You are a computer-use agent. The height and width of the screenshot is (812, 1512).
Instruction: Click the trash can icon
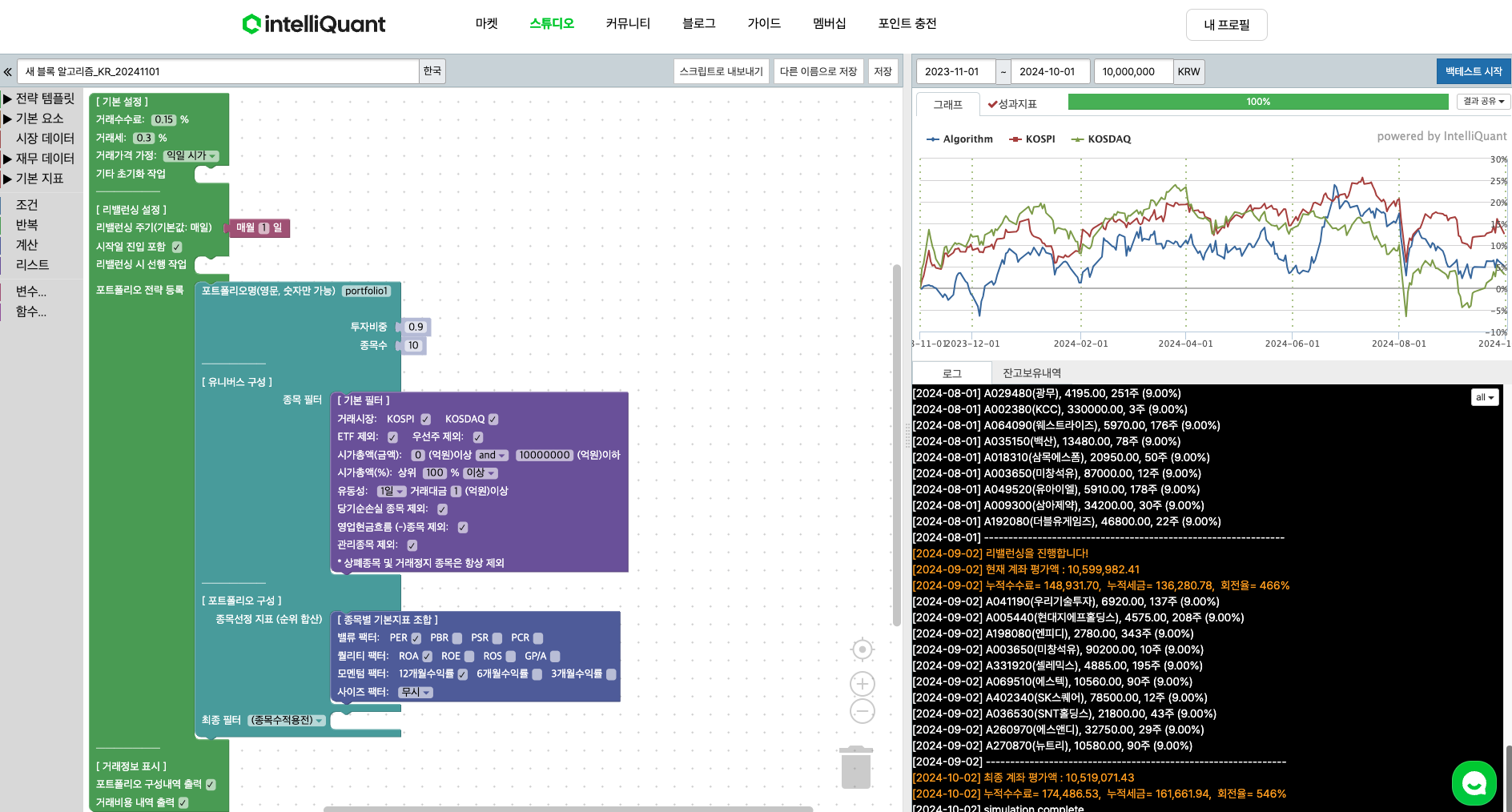tap(855, 767)
